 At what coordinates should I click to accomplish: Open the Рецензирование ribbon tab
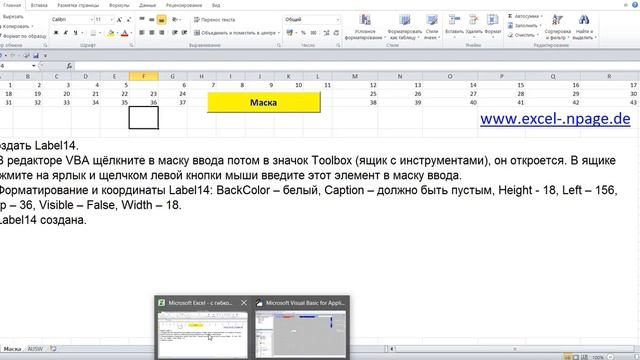point(184,5)
